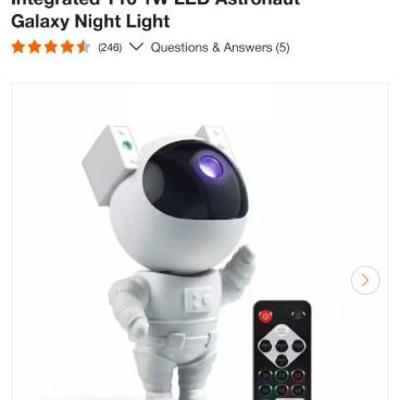Screen dimensions: 400x400
Task: Click the half-filled fifth rating star
Action: pyautogui.click(x=83, y=47)
